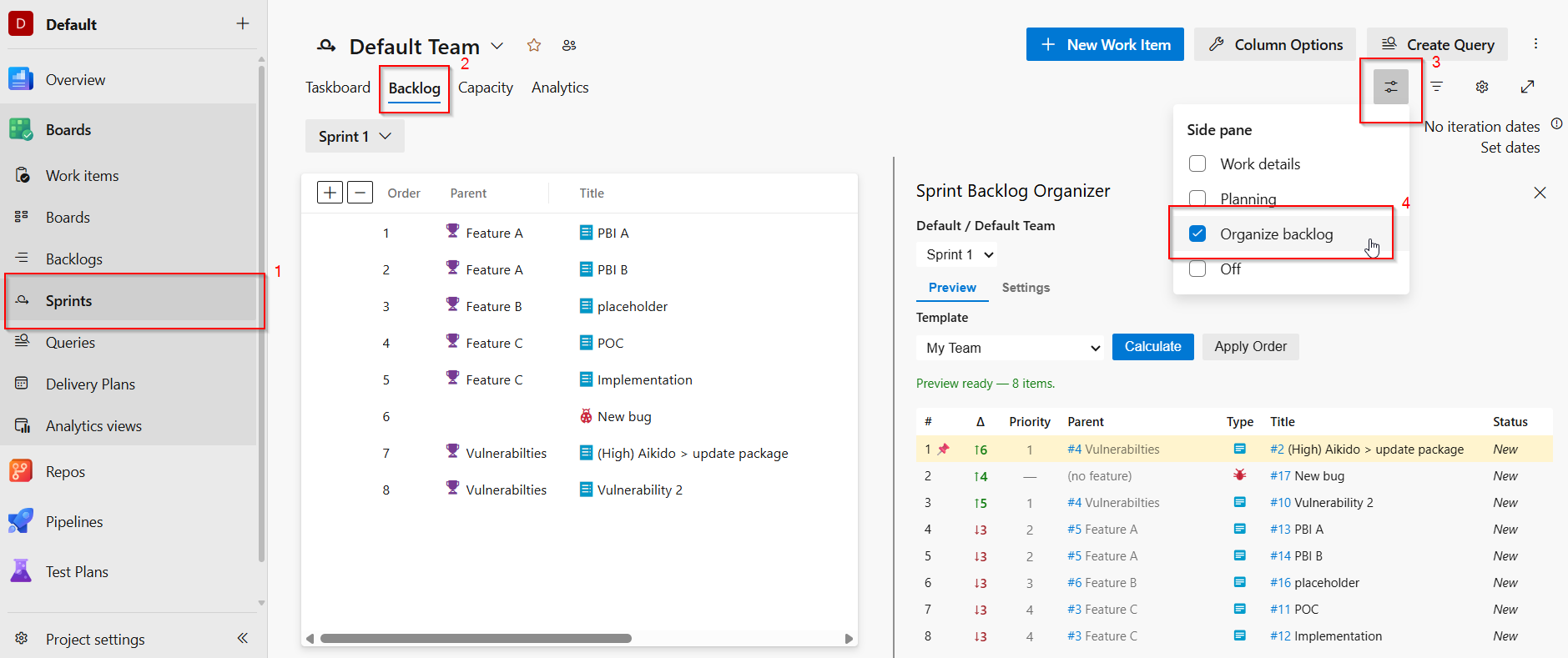Open the Default Team chevron dropdown
1568x658 pixels.
pyautogui.click(x=497, y=46)
